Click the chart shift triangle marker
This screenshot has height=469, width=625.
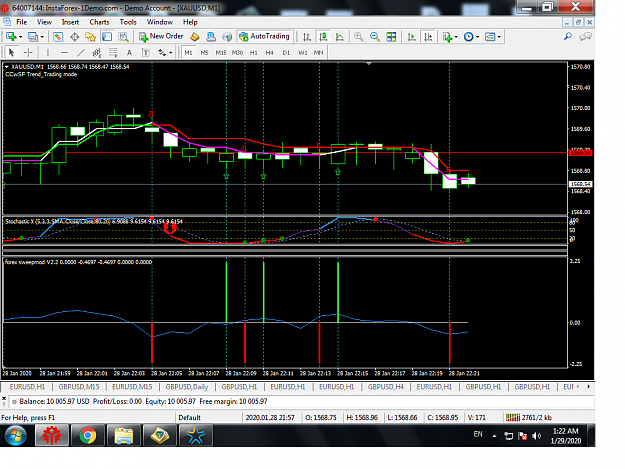click(369, 63)
